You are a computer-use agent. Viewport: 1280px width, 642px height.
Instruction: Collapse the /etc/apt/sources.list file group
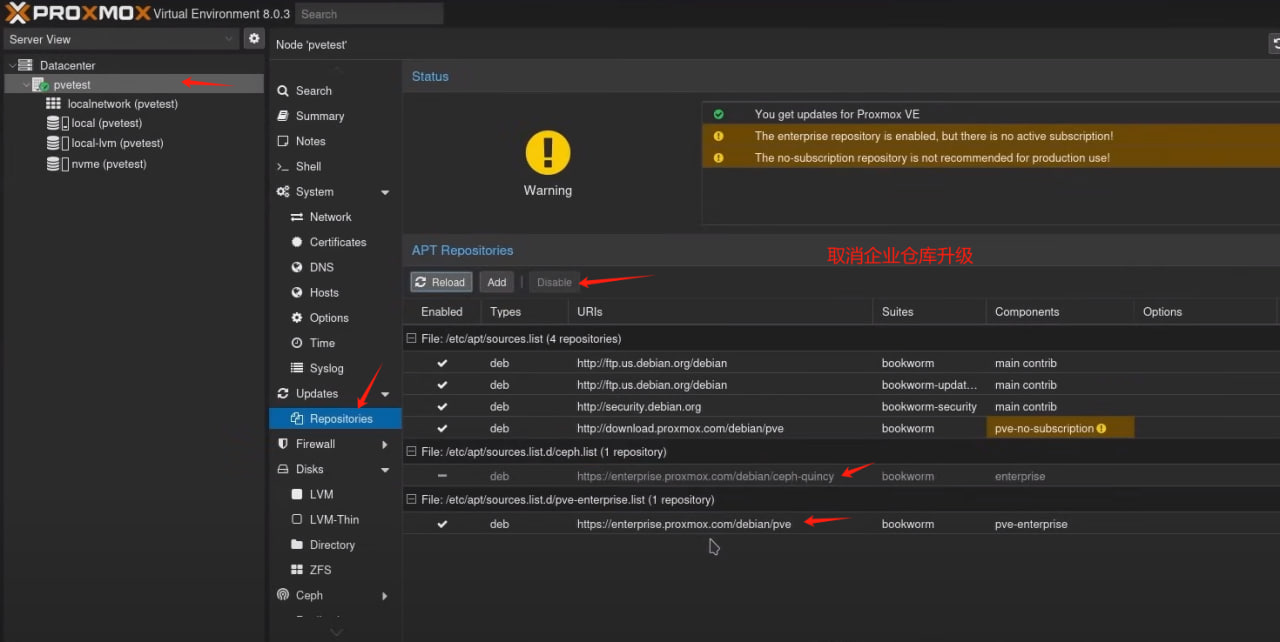tap(411, 339)
